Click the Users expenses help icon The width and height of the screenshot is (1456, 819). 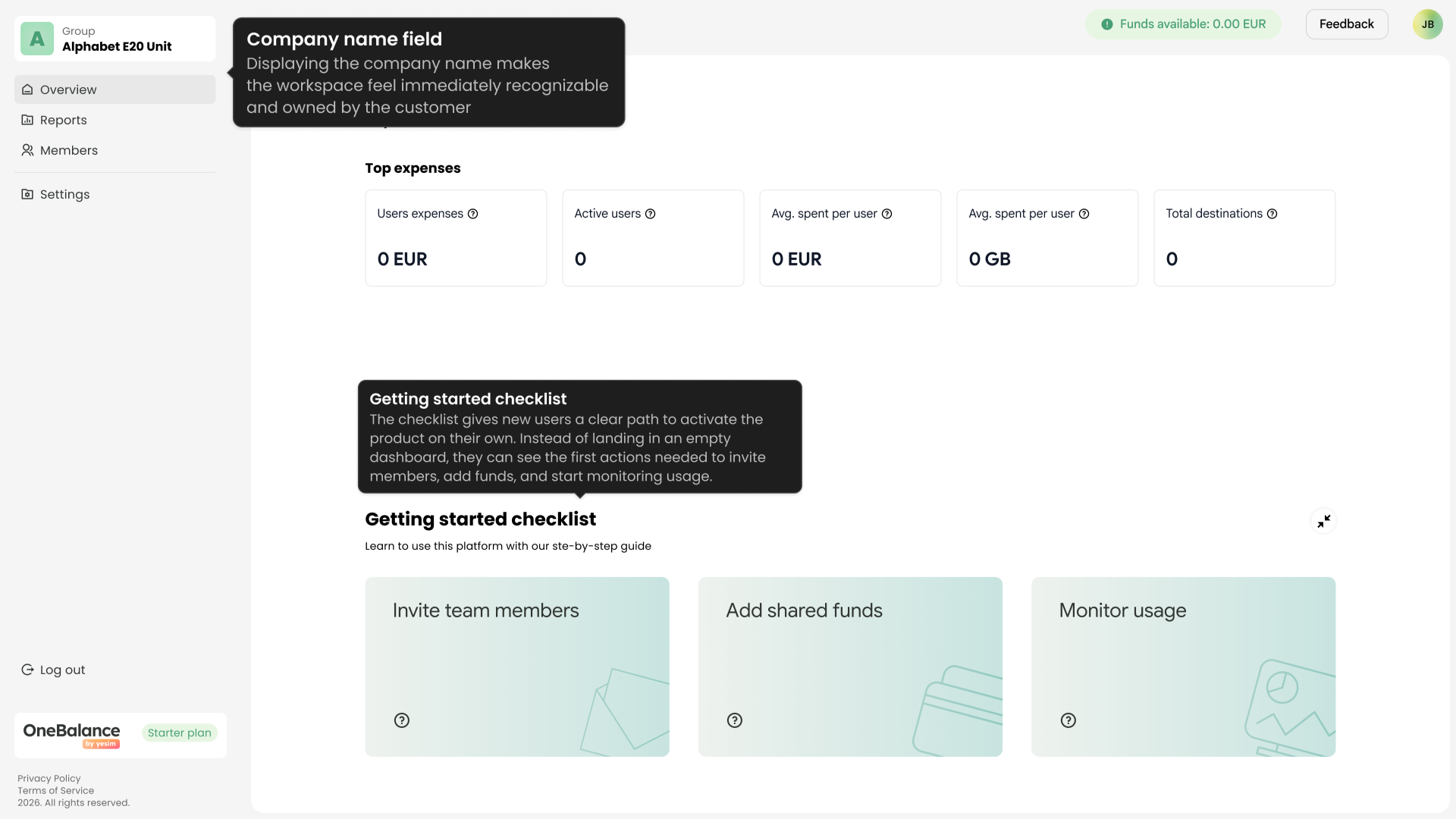pyautogui.click(x=472, y=214)
